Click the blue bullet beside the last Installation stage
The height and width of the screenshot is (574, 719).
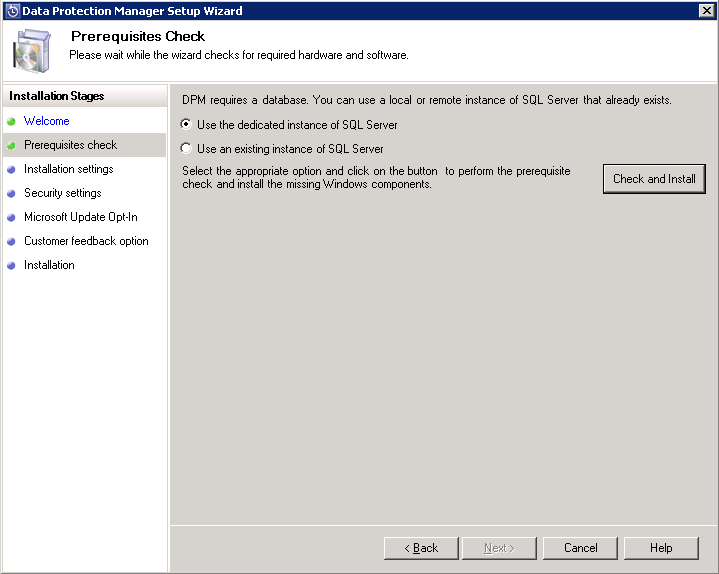click(x=11, y=265)
